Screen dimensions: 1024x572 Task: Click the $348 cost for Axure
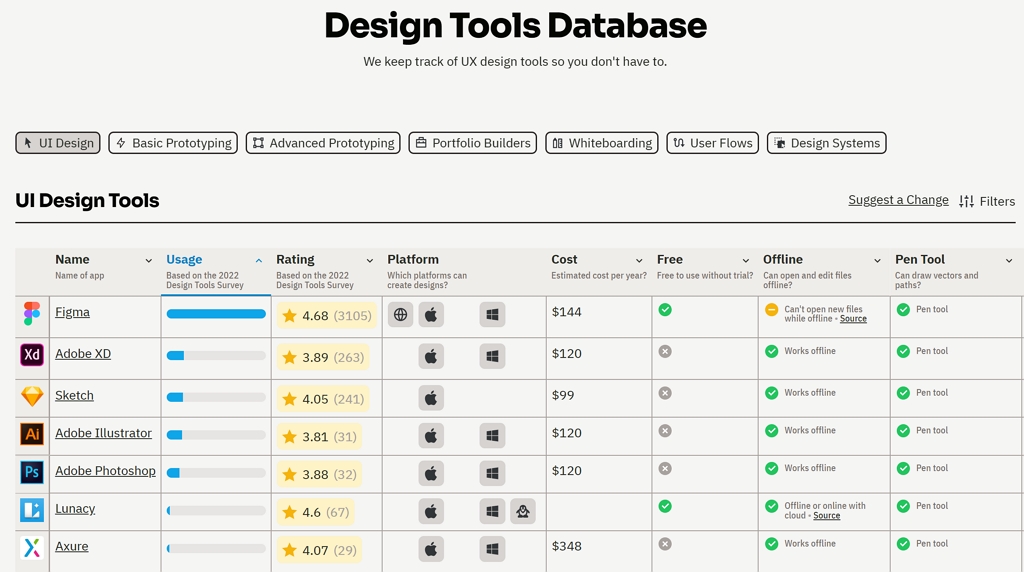(x=566, y=547)
